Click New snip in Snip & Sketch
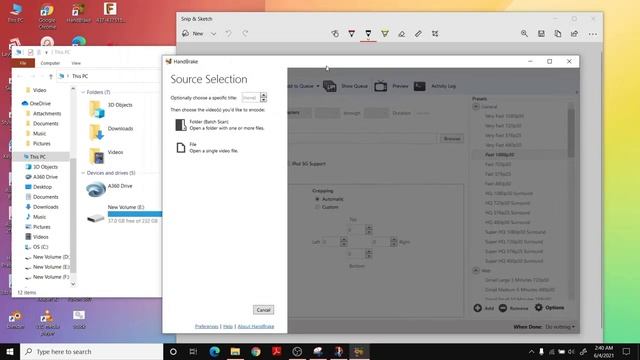 (193, 33)
